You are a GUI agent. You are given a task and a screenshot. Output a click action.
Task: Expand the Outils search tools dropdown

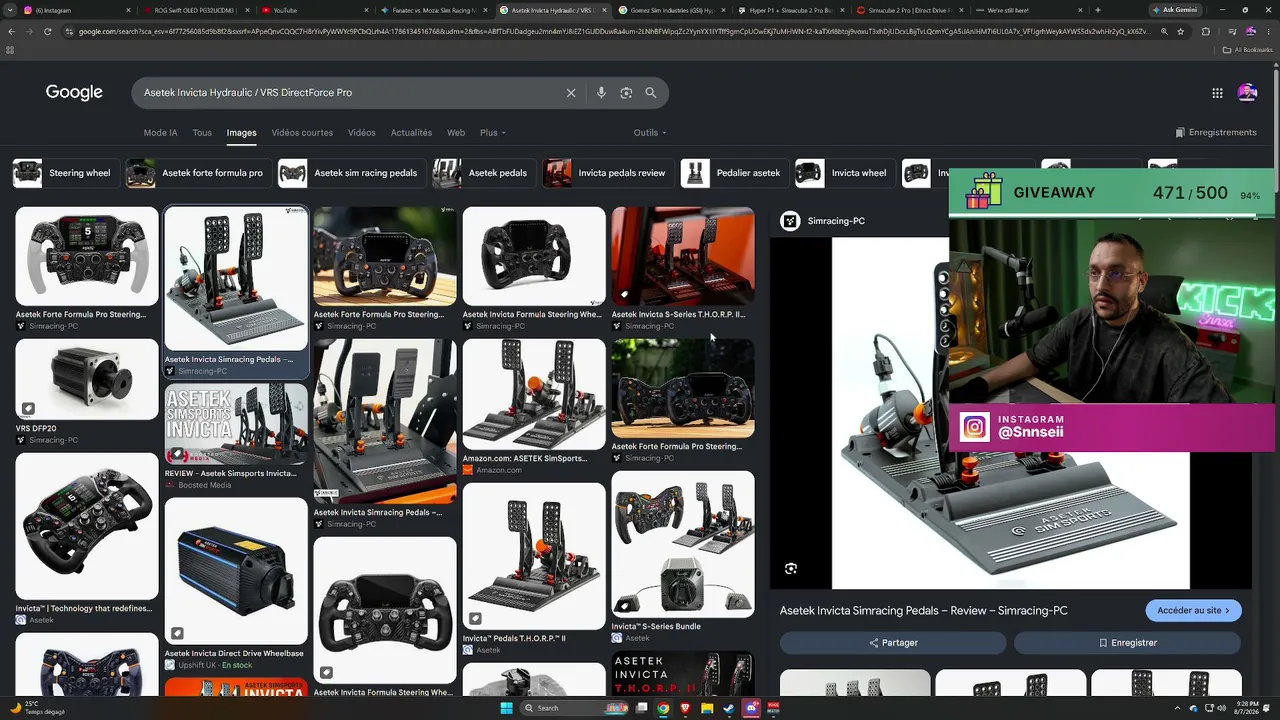pyautogui.click(x=650, y=133)
